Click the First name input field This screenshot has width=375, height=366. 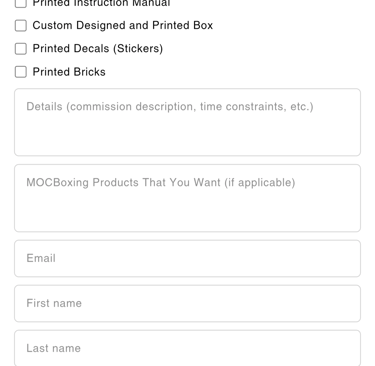187,303
